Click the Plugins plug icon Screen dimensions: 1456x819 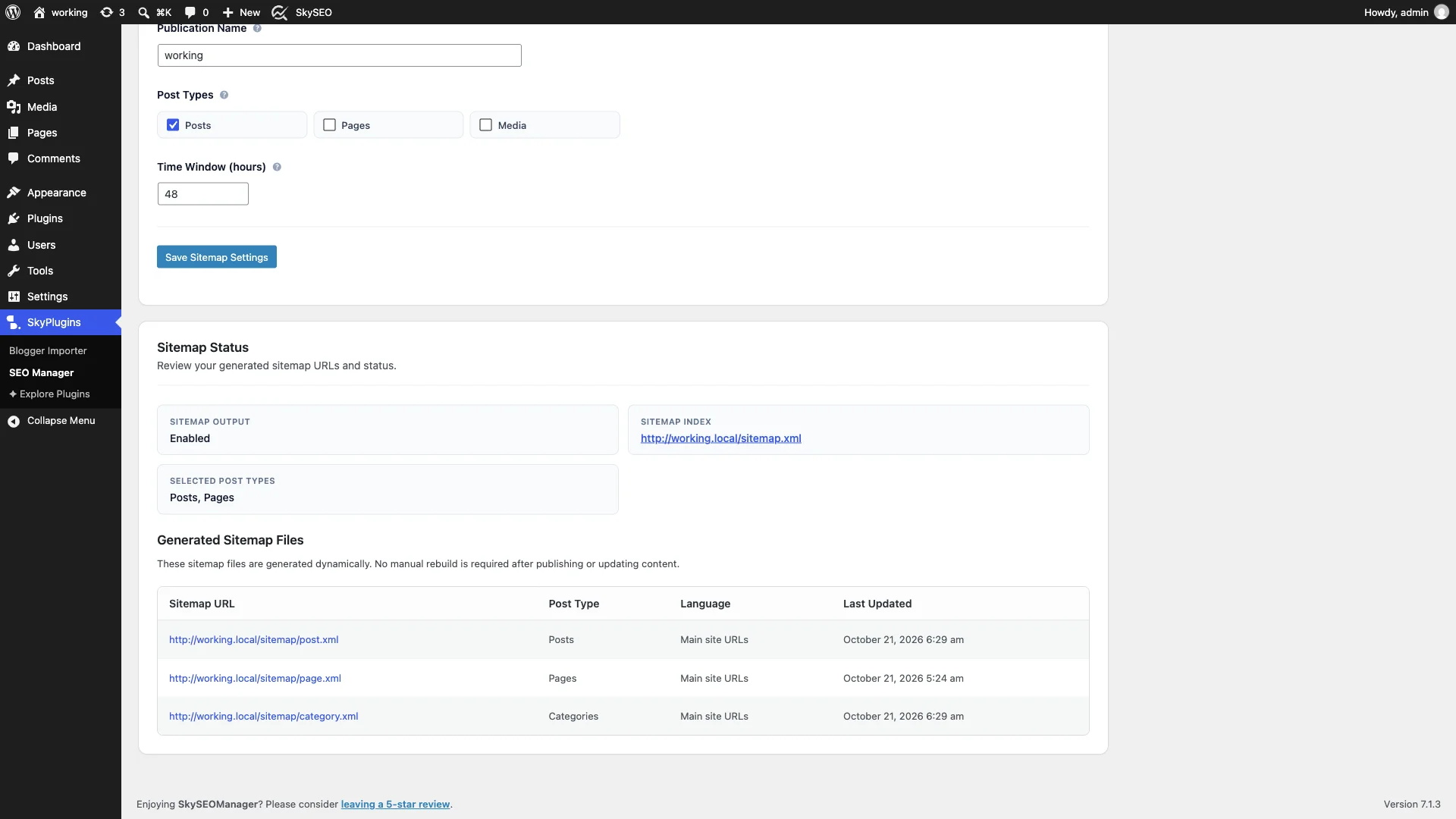[x=14, y=218]
